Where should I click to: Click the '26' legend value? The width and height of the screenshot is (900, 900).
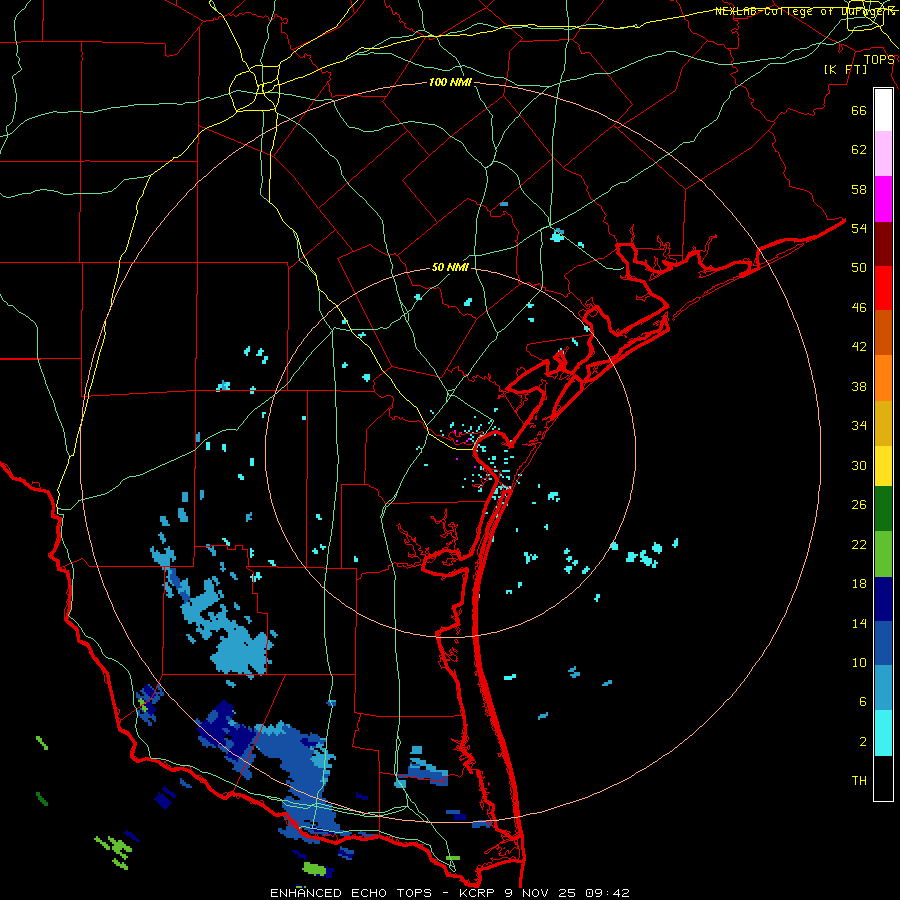point(859,505)
